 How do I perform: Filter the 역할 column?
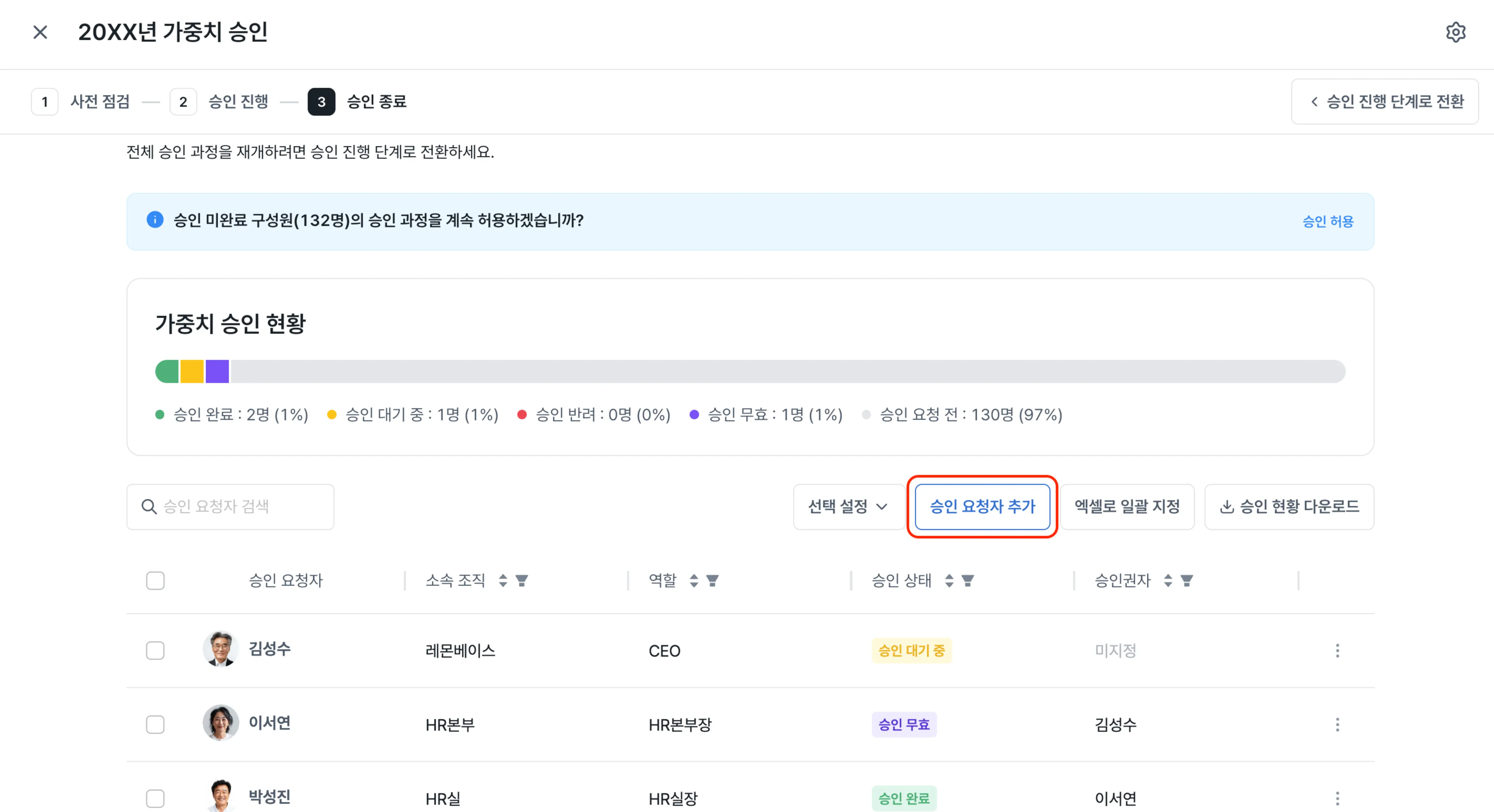(x=712, y=581)
